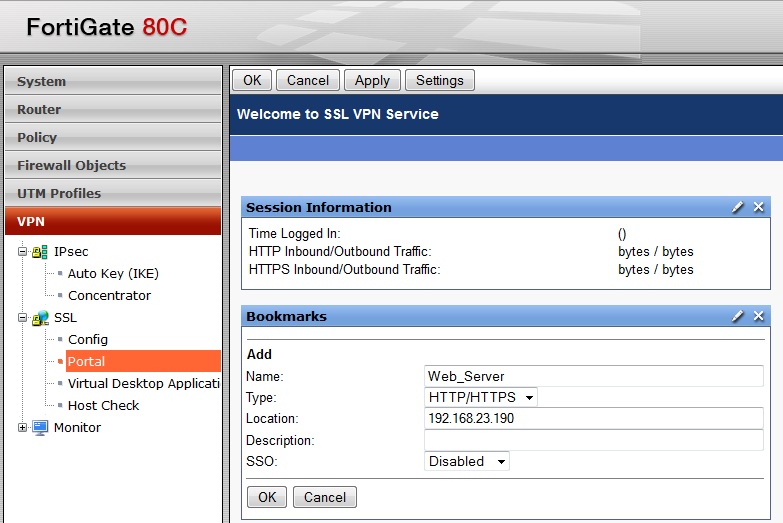The height and width of the screenshot is (523, 783).
Task: Open the bookmark Type dropdown
Action: tap(481, 398)
